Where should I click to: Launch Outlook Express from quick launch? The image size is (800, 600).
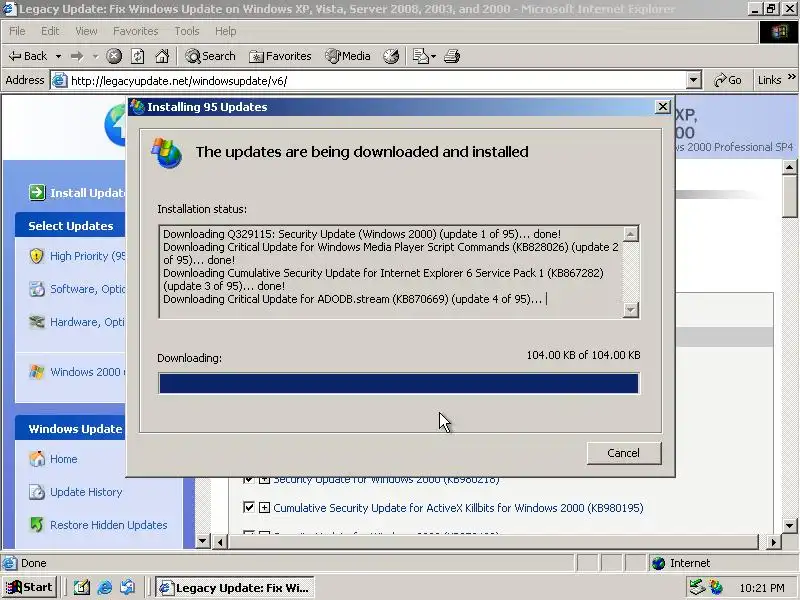pyautogui.click(x=128, y=588)
